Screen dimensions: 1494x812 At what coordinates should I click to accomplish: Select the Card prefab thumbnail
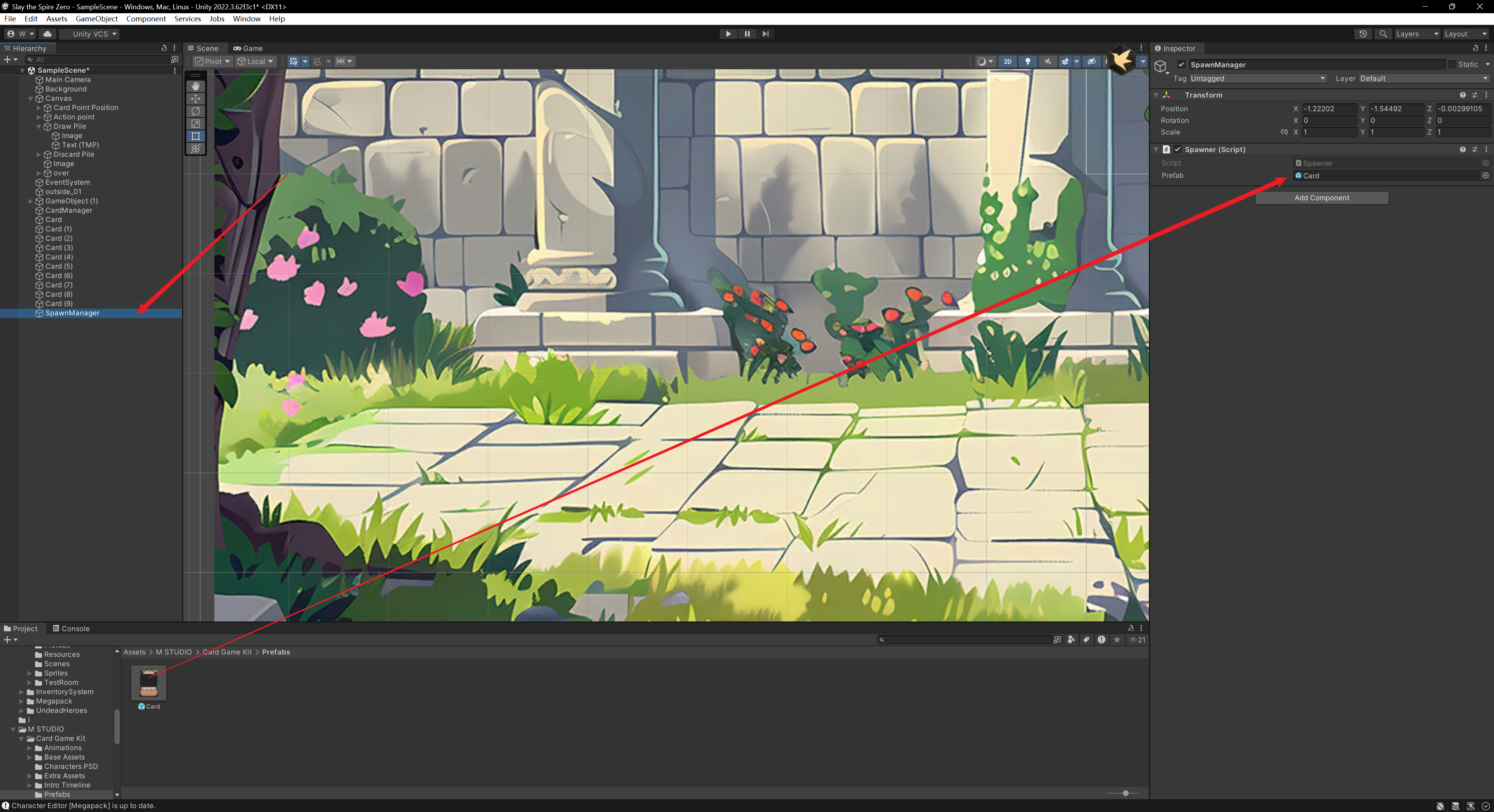tap(149, 683)
